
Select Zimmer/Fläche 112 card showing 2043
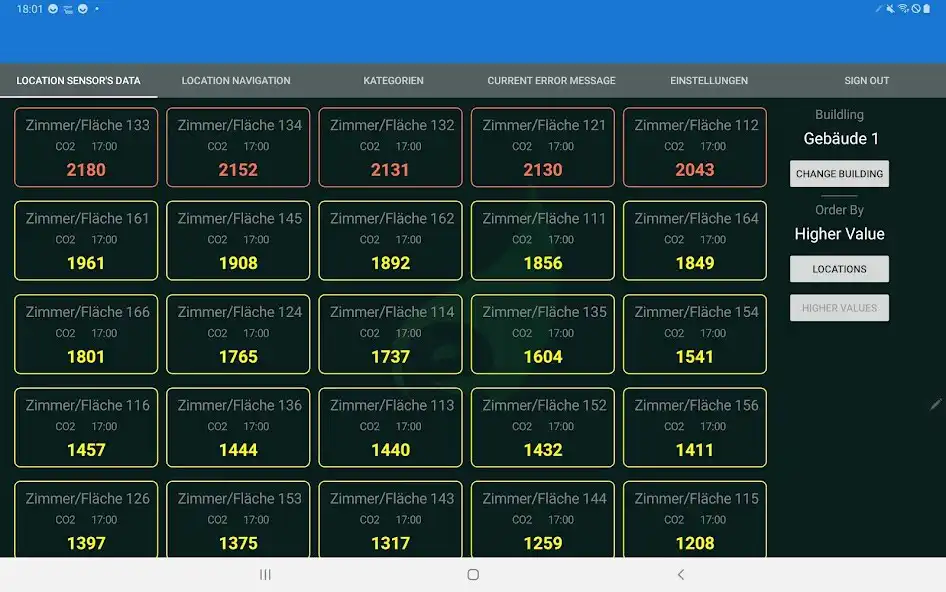[695, 148]
